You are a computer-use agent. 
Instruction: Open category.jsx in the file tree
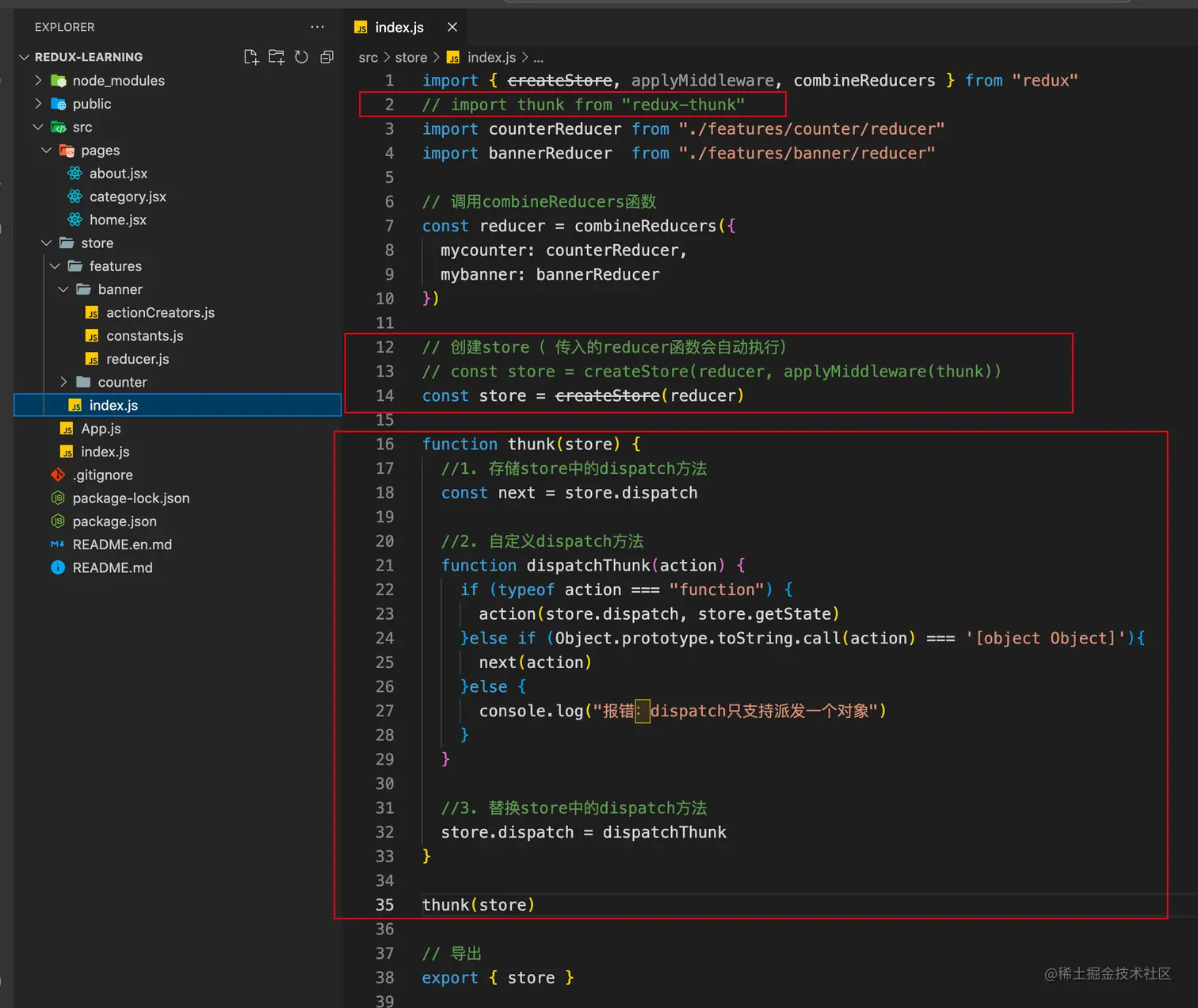128,197
